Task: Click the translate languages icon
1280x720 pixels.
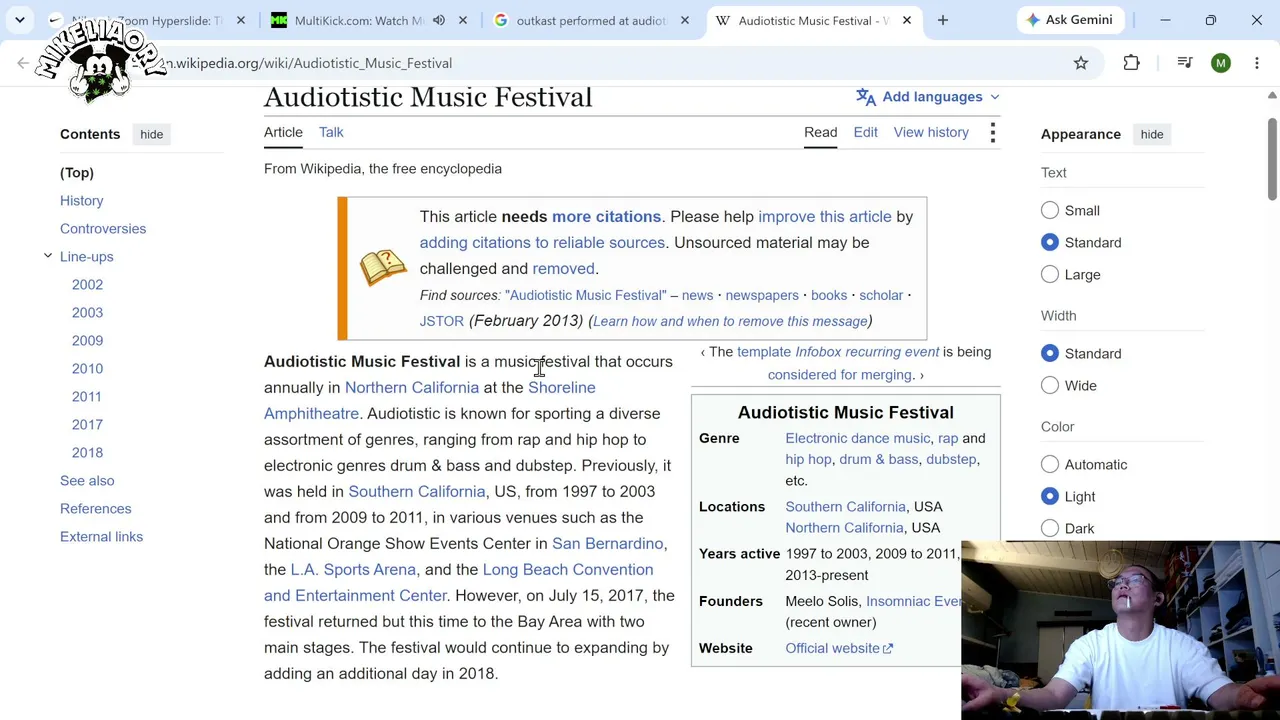Action: (866, 97)
